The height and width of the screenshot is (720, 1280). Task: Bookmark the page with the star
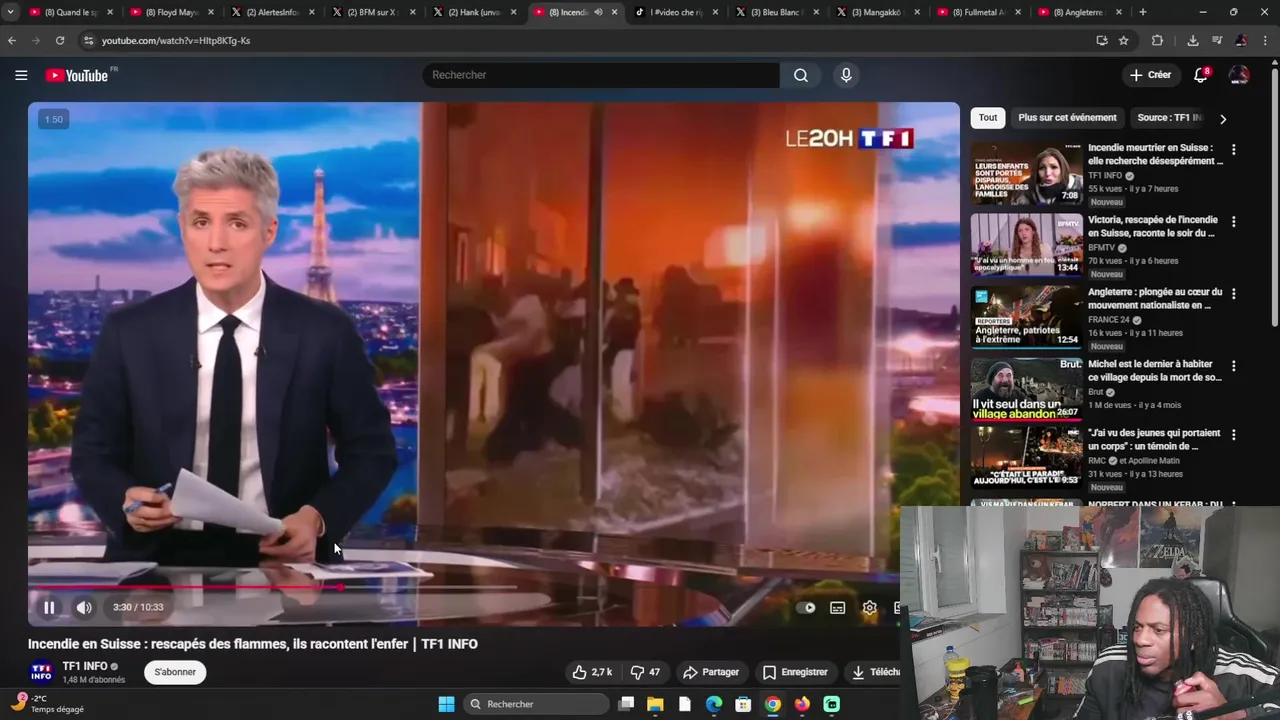point(1124,41)
